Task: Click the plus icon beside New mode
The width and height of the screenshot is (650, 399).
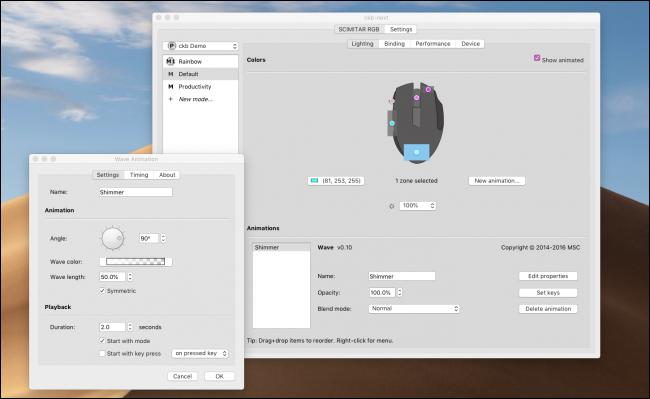Action: pos(170,99)
